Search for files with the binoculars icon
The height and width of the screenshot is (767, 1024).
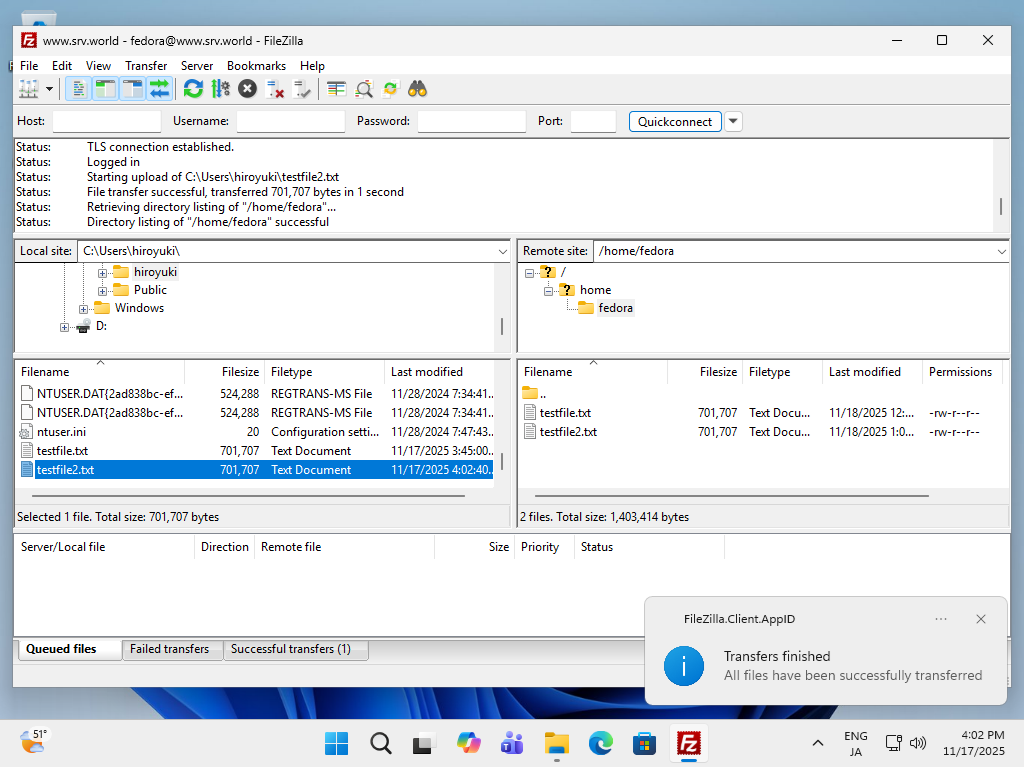pos(417,89)
